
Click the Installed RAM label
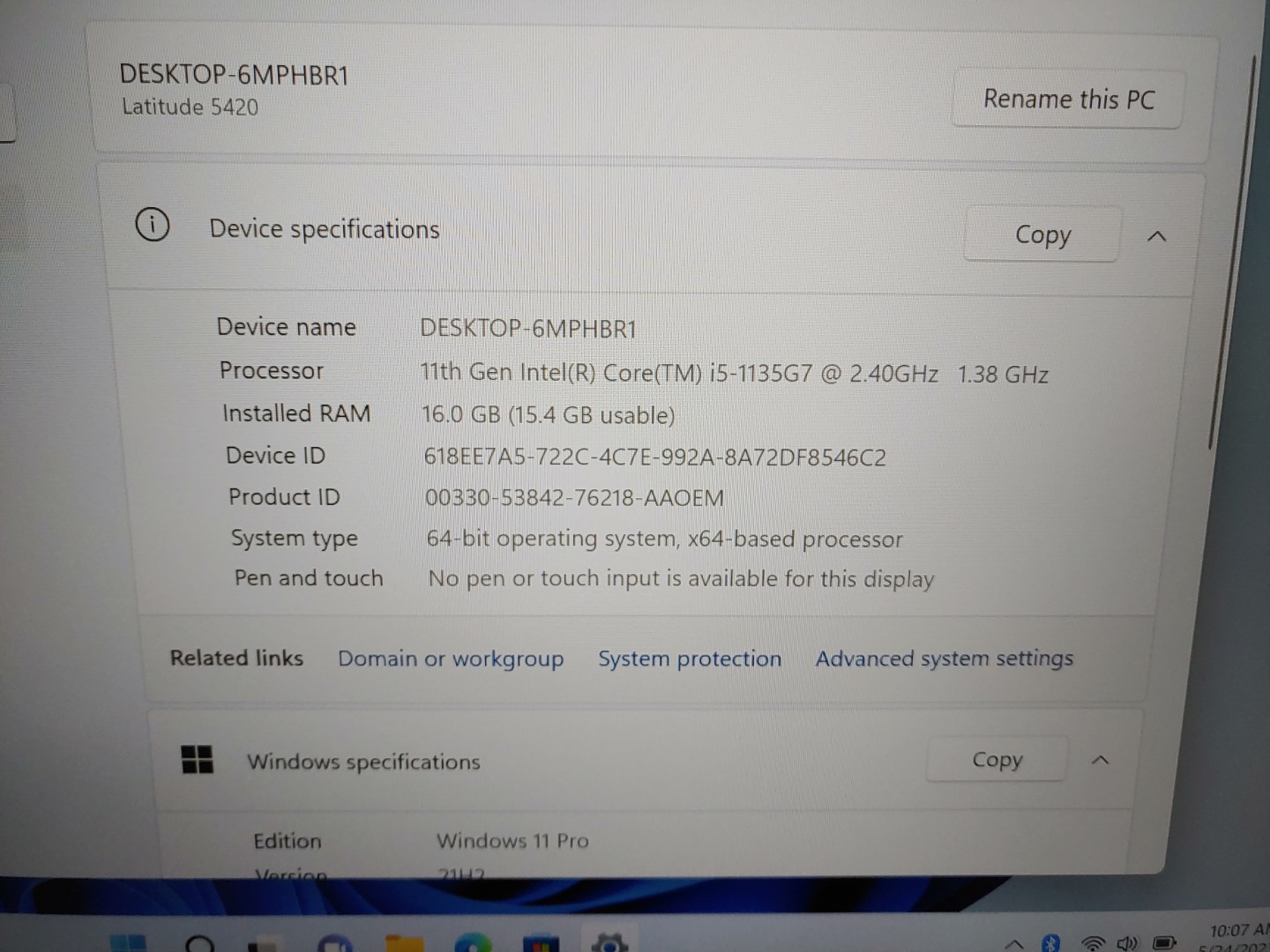295,413
